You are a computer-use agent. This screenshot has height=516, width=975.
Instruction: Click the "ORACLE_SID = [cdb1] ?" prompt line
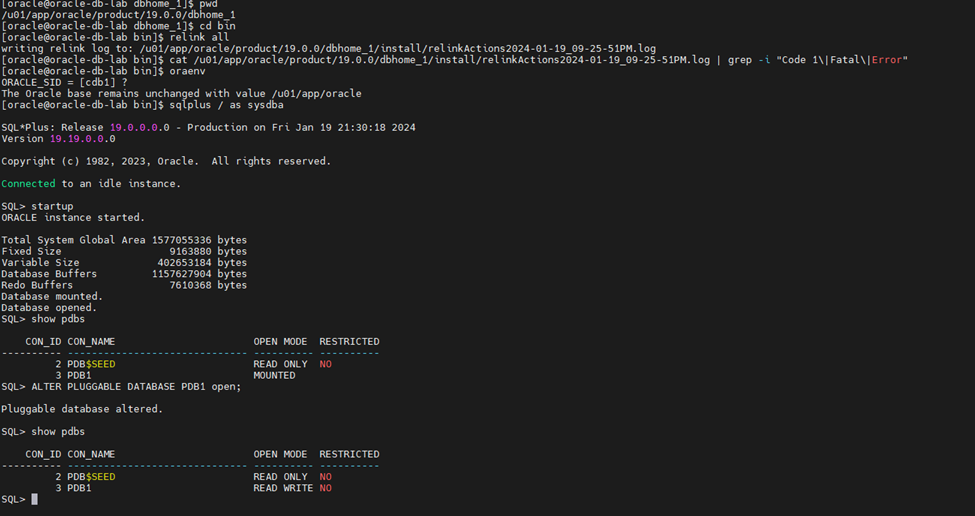[64, 83]
